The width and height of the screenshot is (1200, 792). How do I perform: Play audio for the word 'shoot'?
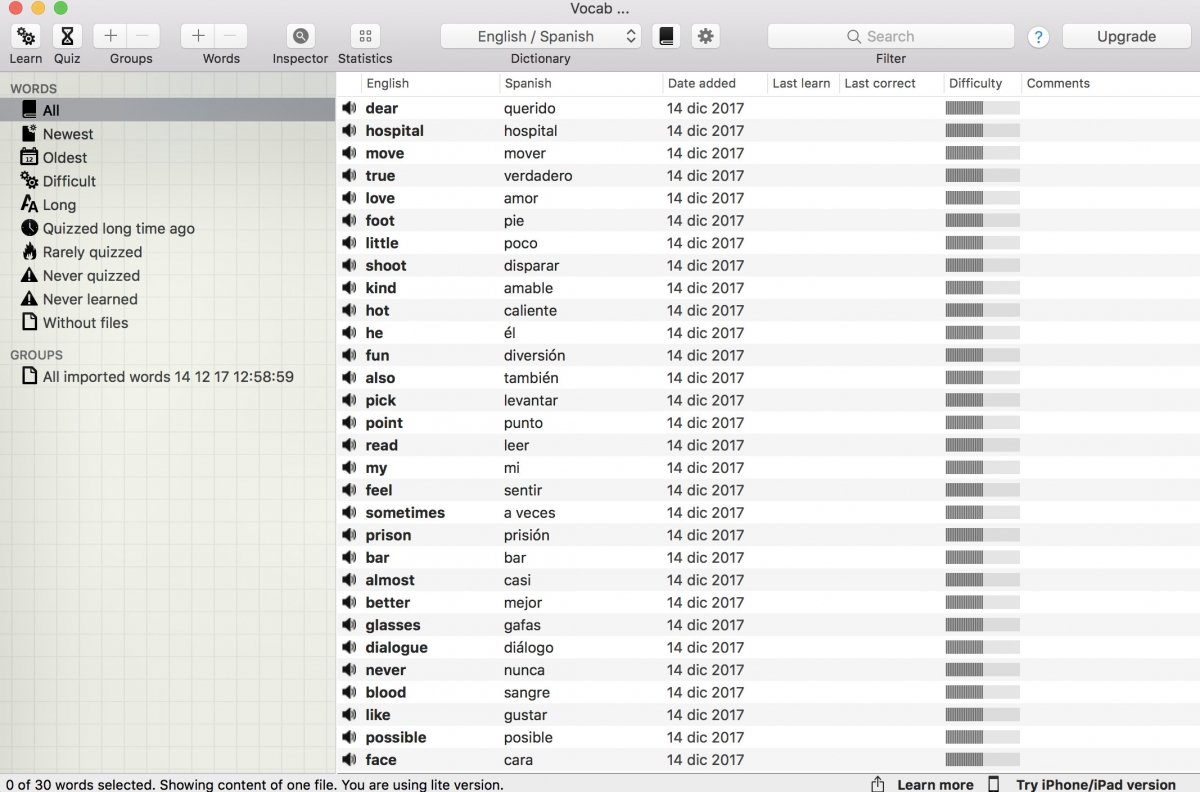click(349, 265)
